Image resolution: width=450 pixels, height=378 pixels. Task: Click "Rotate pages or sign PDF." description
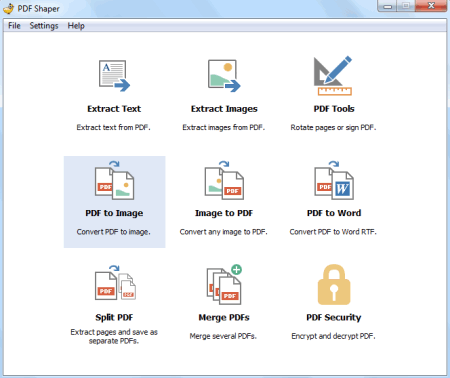(333, 128)
